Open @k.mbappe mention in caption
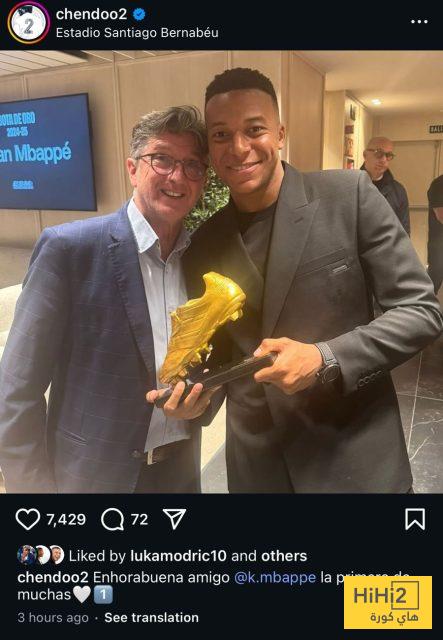Viewport: 443px width, 640px height. point(275,577)
